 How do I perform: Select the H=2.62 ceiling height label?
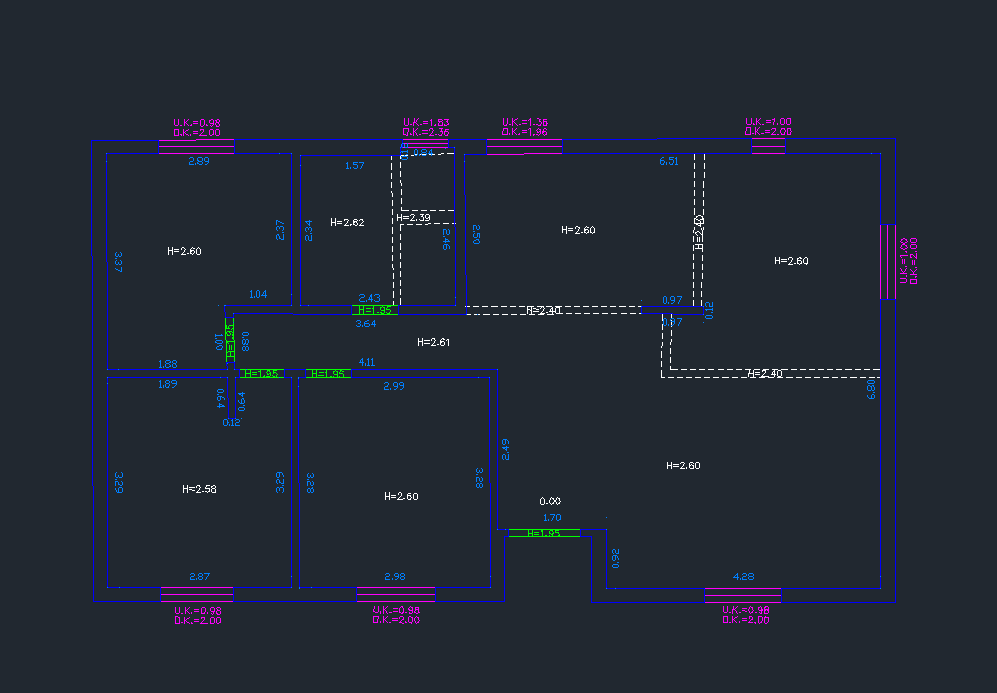pyautogui.click(x=347, y=222)
